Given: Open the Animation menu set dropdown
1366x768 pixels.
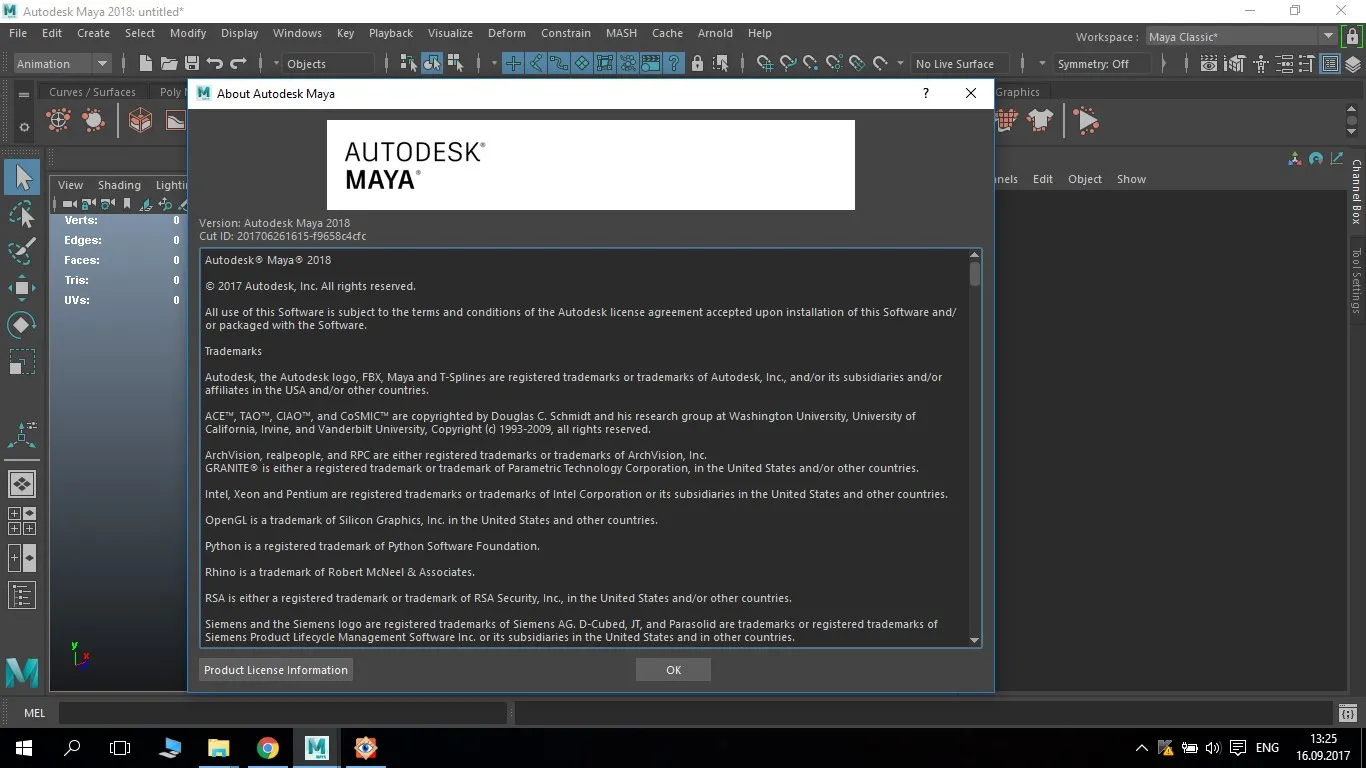Looking at the screenshot, I should click(x=62, y=63).
